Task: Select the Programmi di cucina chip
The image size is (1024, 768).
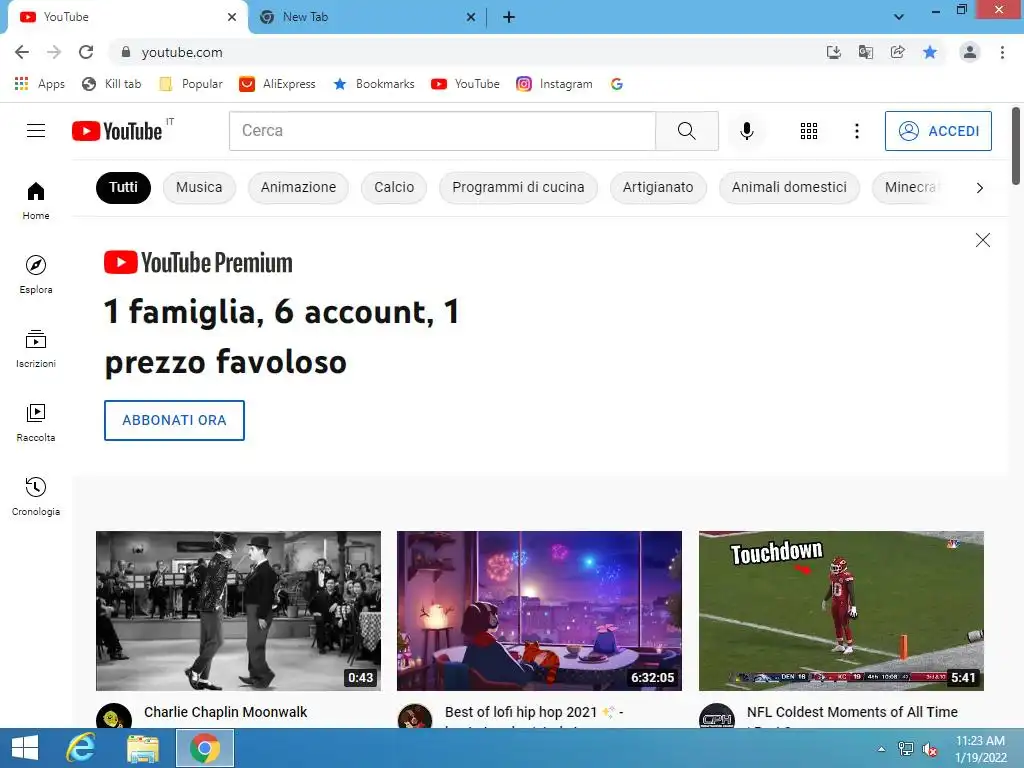Action: tap(518, 188)
